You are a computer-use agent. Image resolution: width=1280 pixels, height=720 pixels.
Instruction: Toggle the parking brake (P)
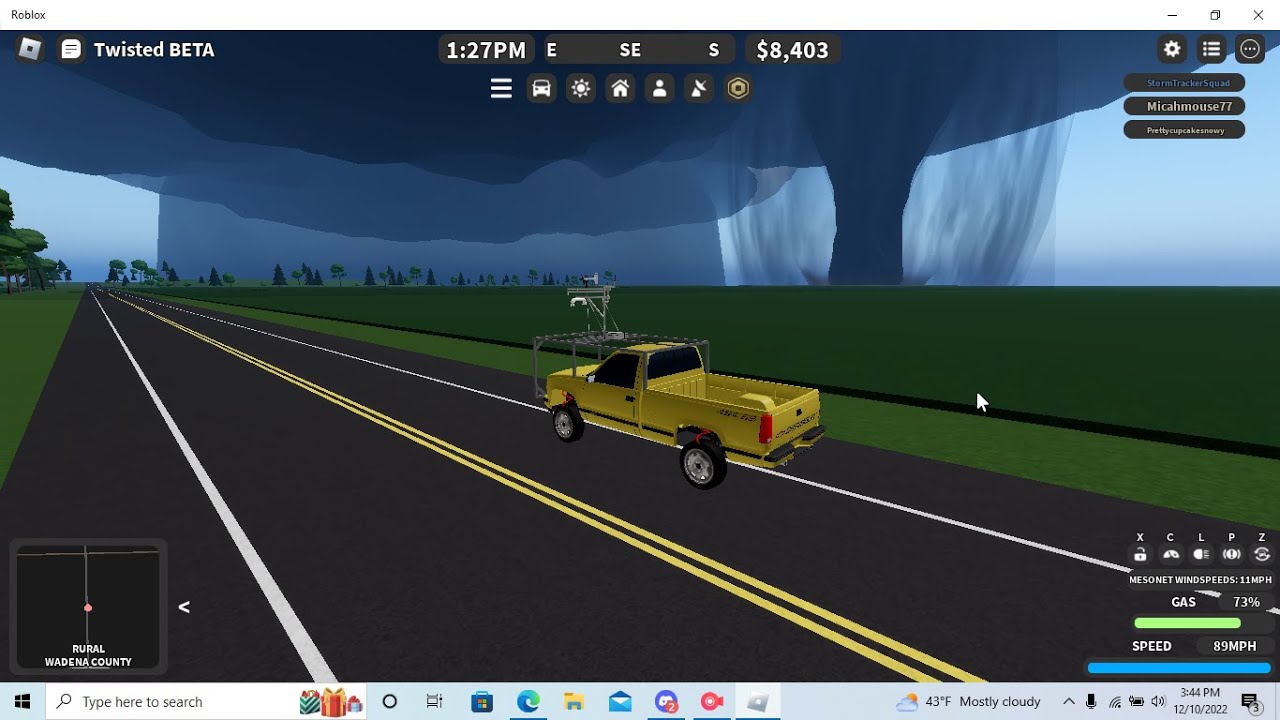pyautogui.click(x=1232, y=555)
